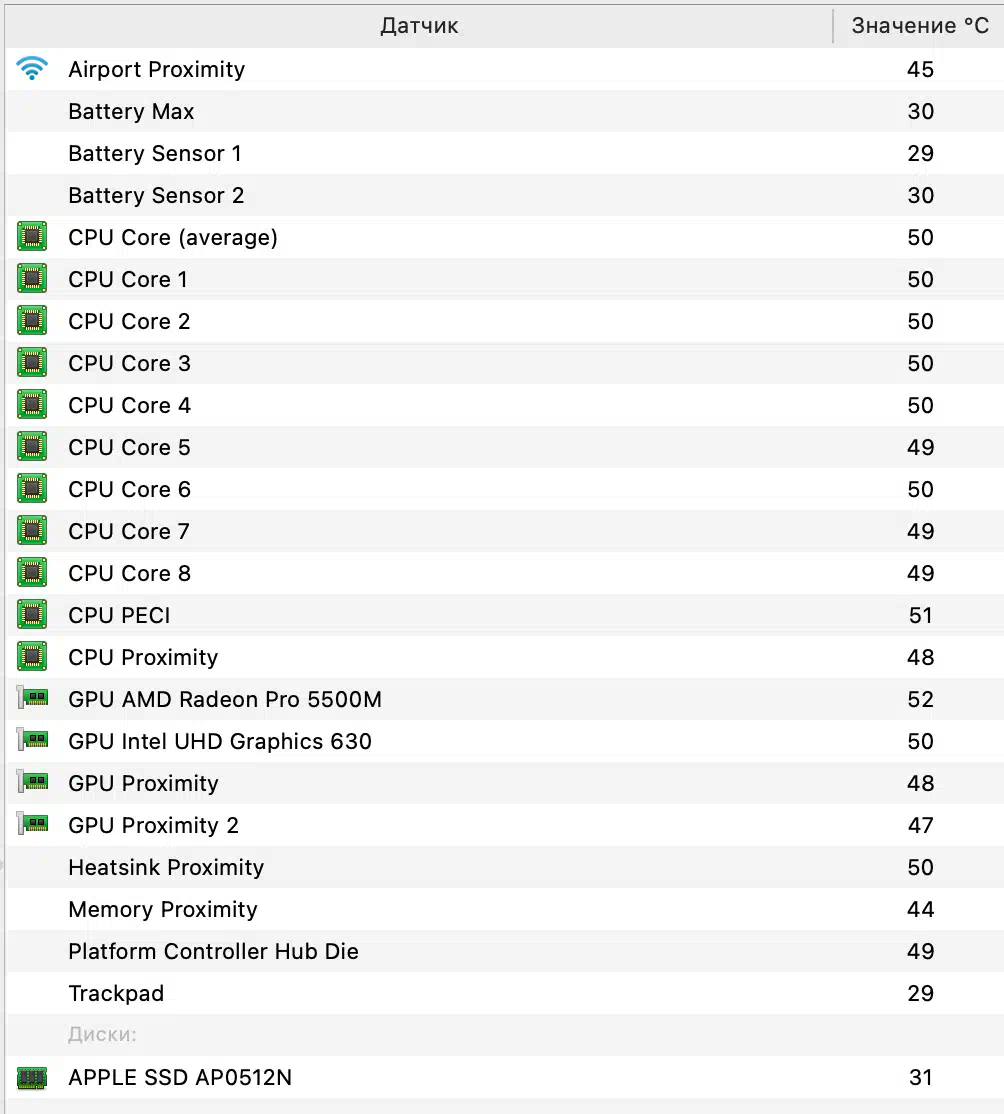This screenshot has height=1114, width=1004.
Task: Select the Intel UHD Graphics 630 card icon
Action: click(32, 741)
